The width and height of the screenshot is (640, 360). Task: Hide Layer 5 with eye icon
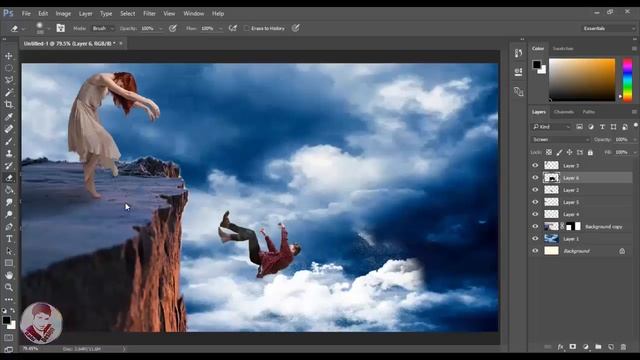pos(535,202)
